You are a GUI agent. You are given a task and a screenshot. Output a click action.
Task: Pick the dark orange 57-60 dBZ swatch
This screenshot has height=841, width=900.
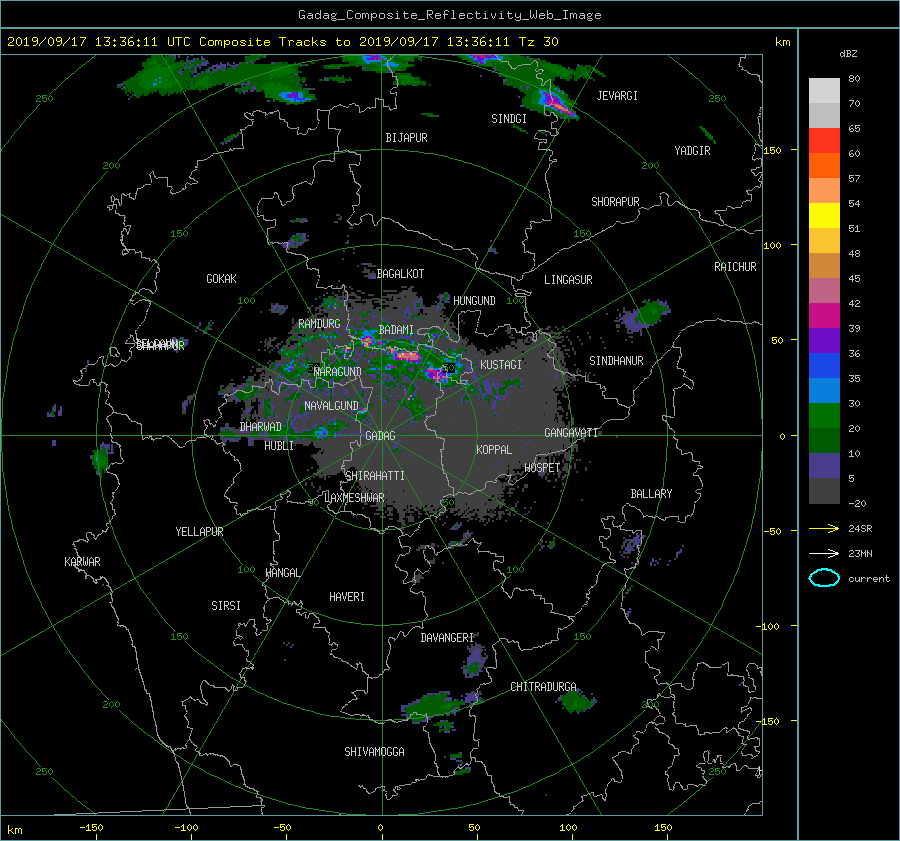[824, 166]
